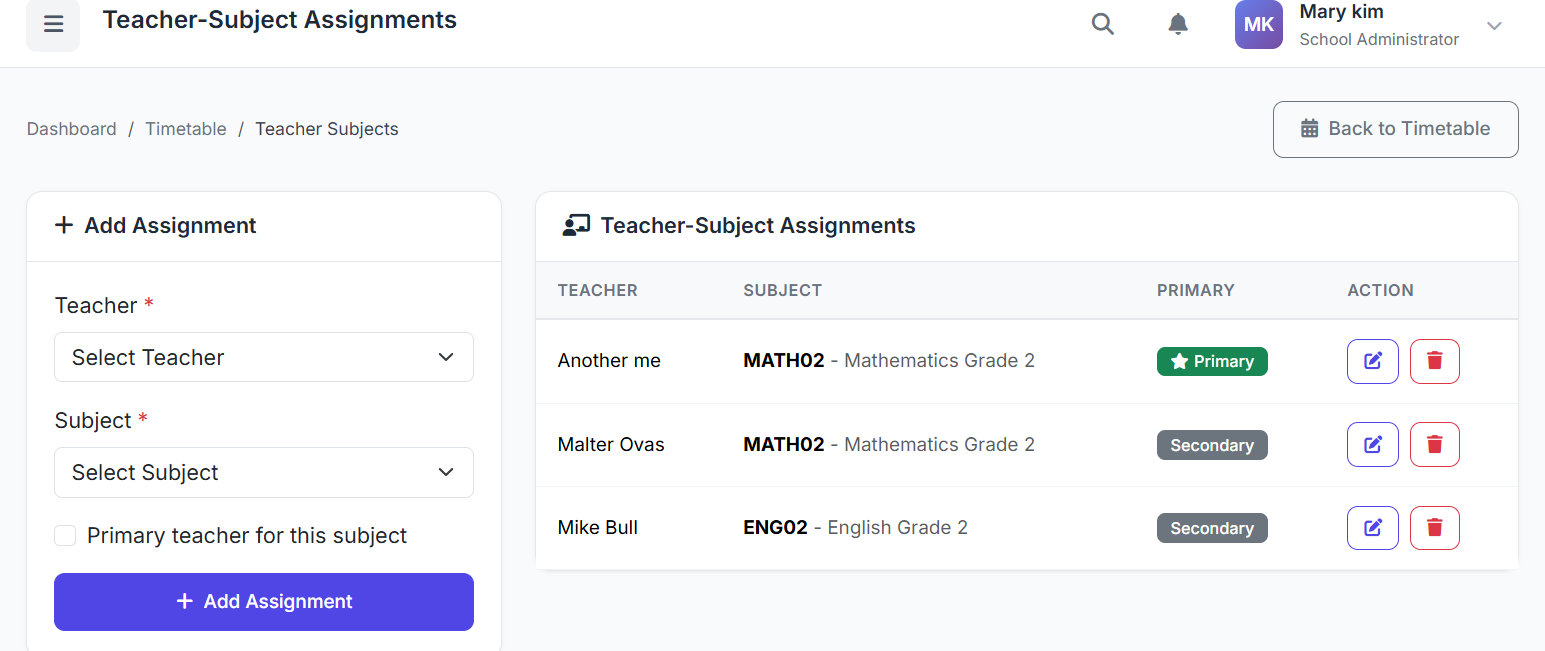This screenshot has width=1545, height=651.
Task: Click the search magnifier icon
Action: pyautogui.click(x=1102, y=24)
